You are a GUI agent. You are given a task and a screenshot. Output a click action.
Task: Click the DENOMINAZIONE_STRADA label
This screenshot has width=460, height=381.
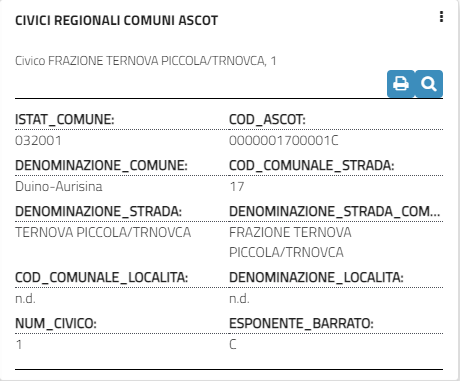coord(98,212)
